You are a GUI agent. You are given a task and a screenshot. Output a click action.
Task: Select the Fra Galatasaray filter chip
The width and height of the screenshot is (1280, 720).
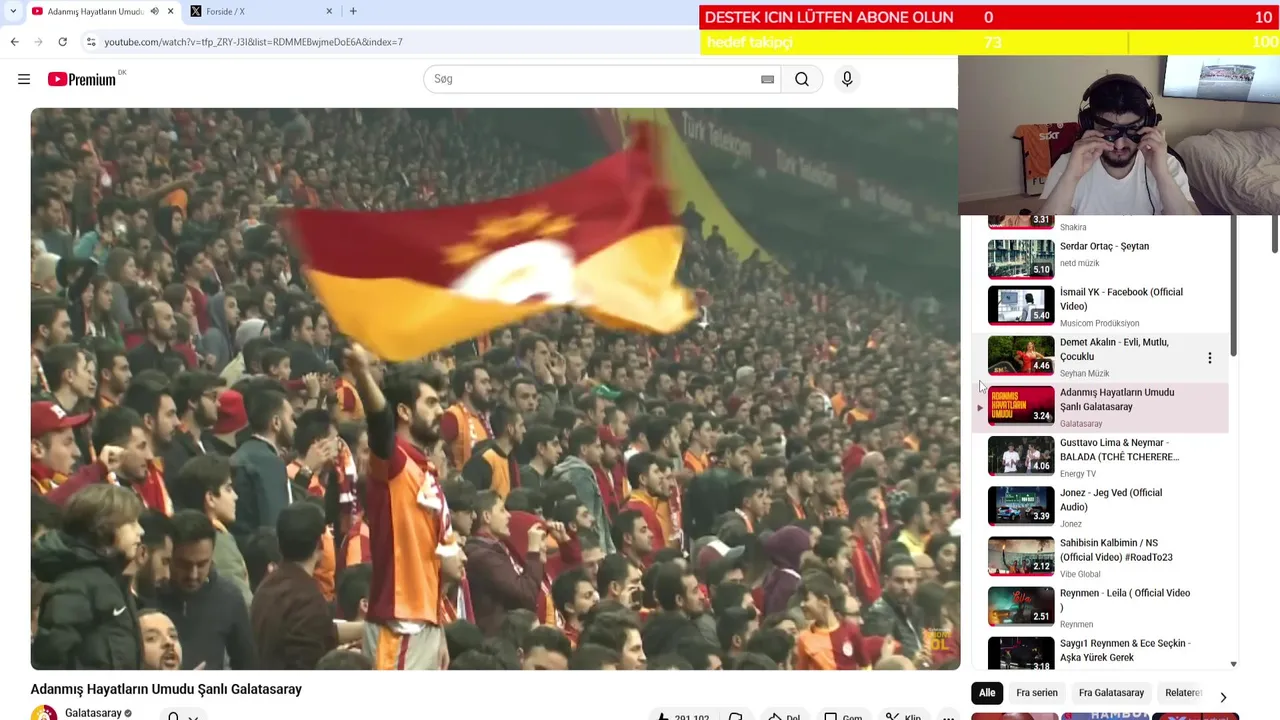(1111, 692)
